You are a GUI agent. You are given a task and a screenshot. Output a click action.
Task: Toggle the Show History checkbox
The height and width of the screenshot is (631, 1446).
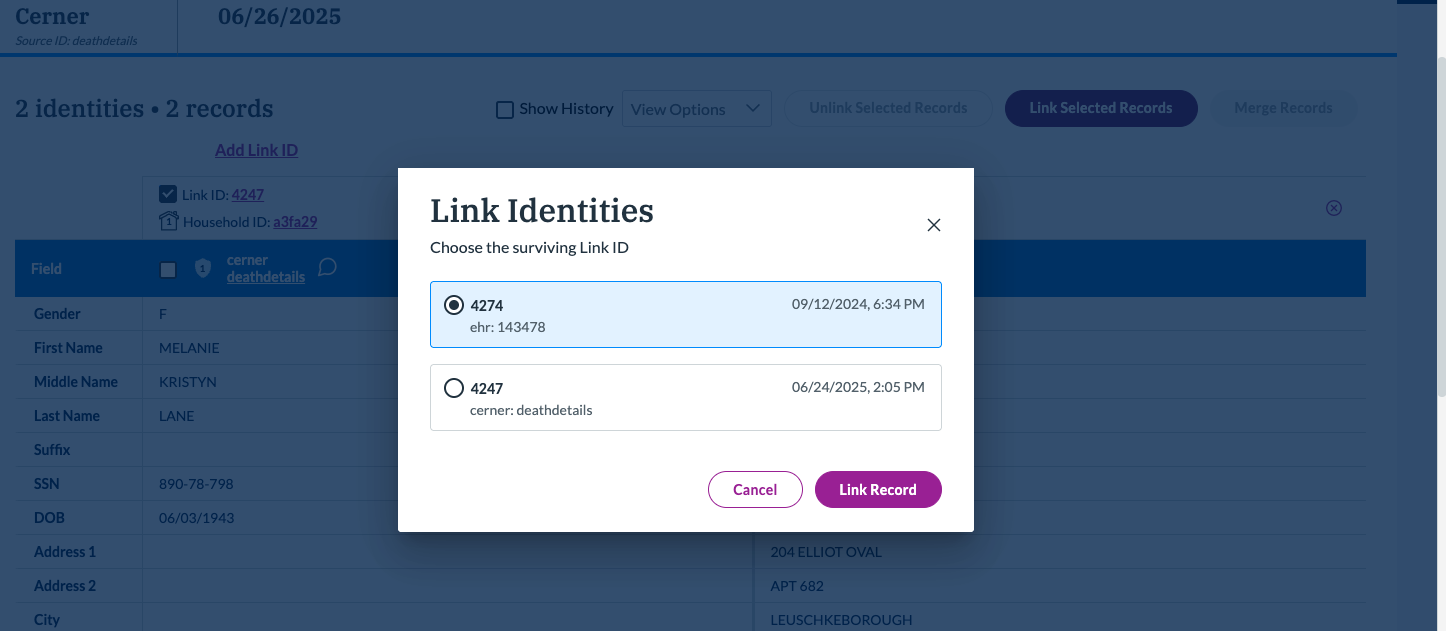click(x=505, y=109)
